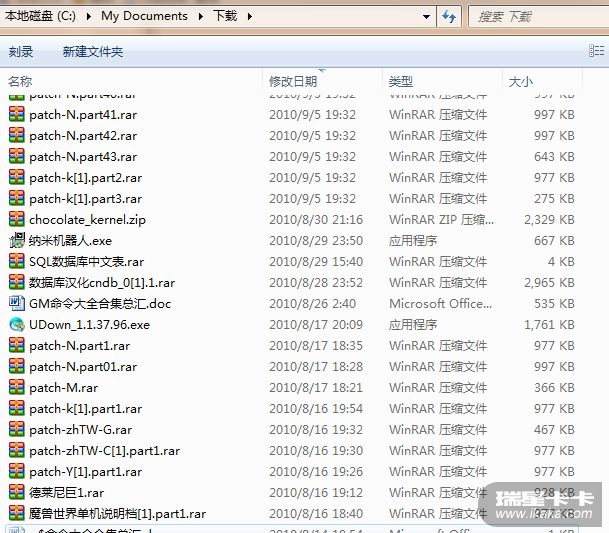Click the 2,329 KB size cell

point(549,220)
